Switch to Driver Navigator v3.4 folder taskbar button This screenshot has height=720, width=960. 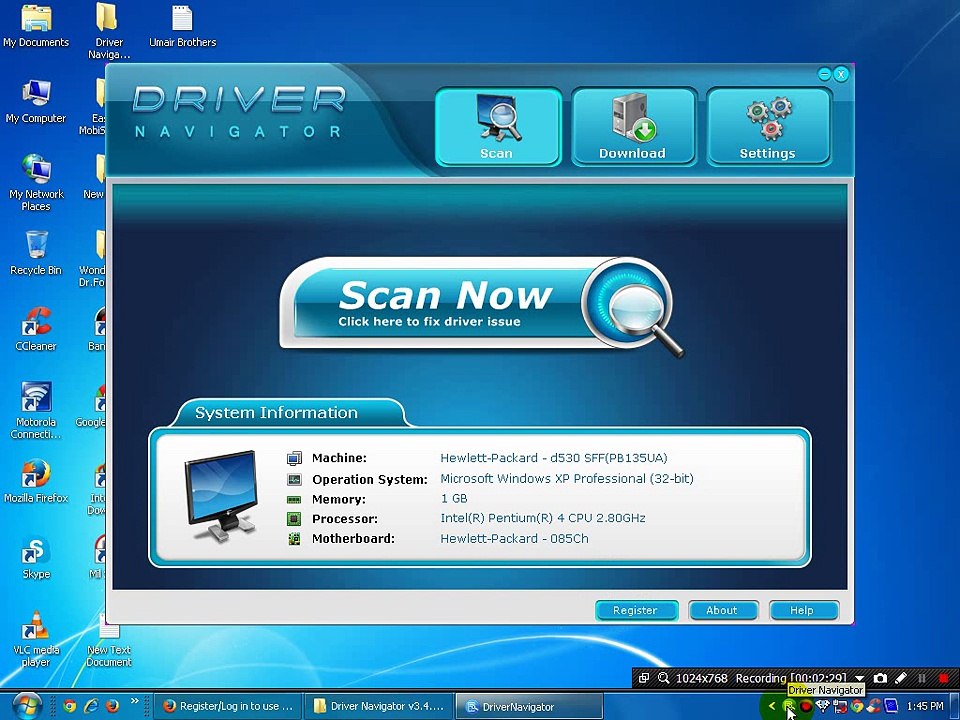(379, 706)
